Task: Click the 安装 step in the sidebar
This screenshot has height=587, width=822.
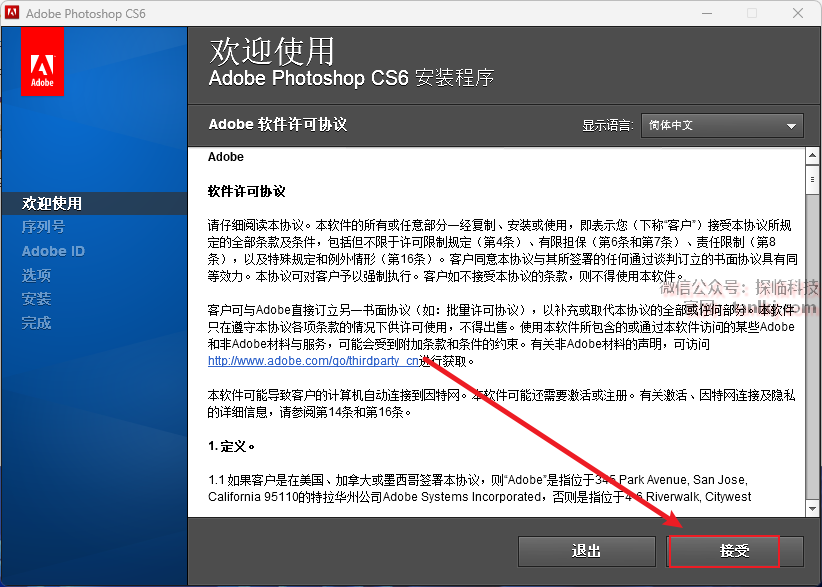Action: point(36,299)
